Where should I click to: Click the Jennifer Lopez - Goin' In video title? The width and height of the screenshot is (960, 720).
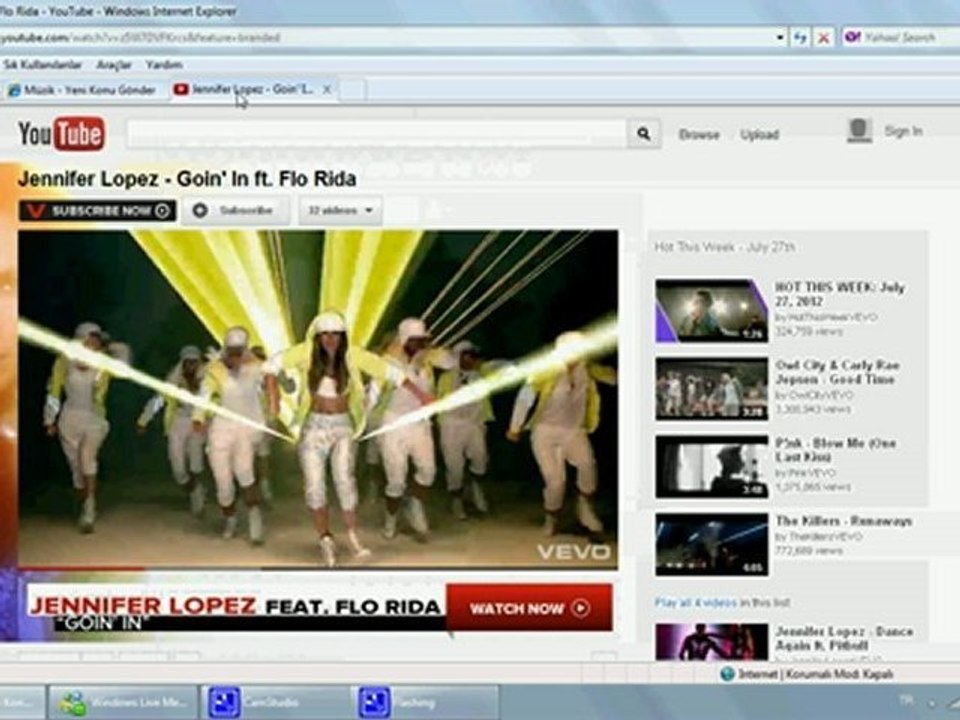[187, 179]
